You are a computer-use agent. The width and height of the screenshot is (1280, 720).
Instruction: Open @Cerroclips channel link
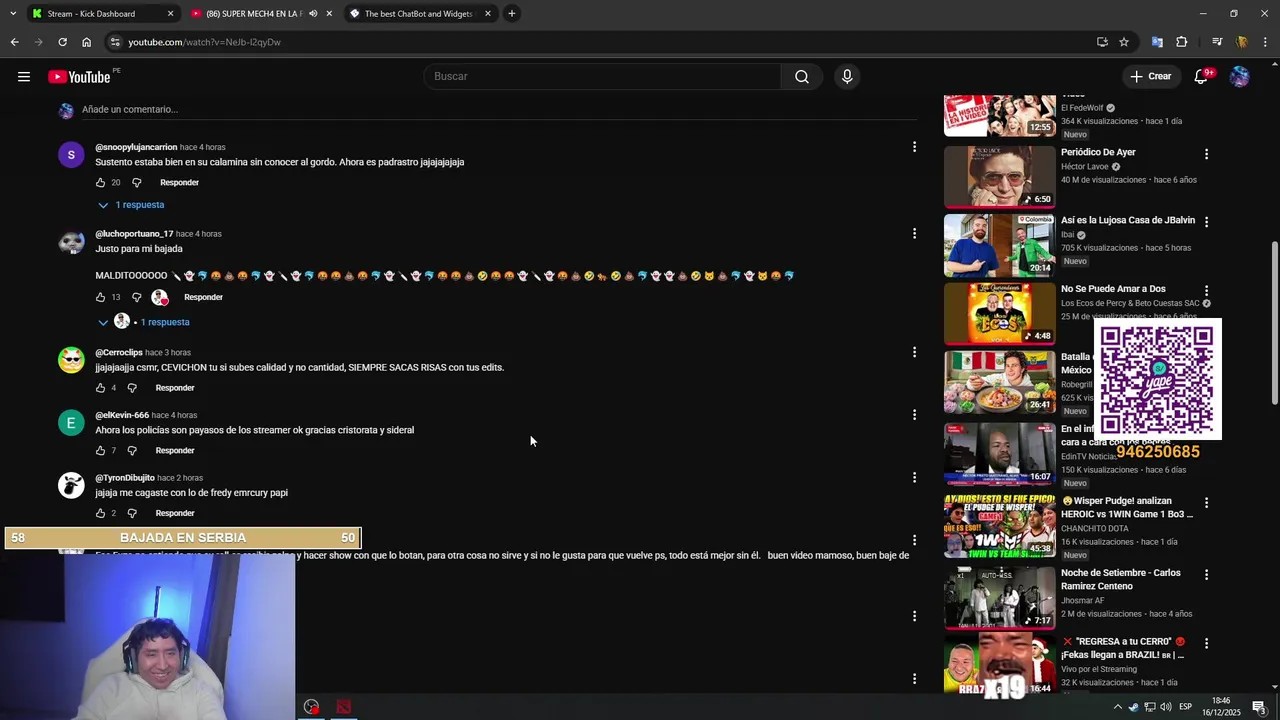(119, 353)
